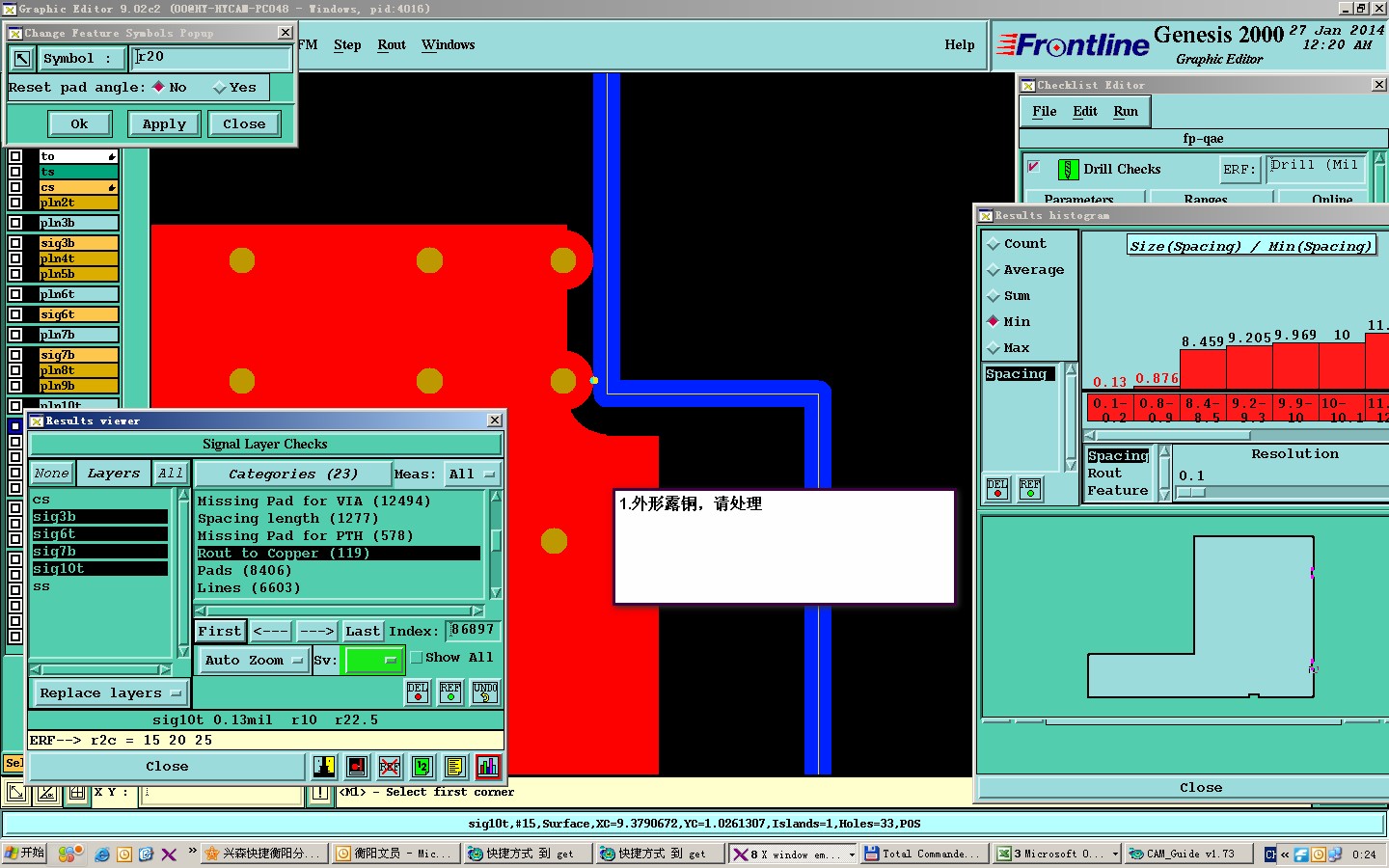Click the grid icon beside X Y field
This screenshot has width=1389, height=868.
[x=78, y=794]
